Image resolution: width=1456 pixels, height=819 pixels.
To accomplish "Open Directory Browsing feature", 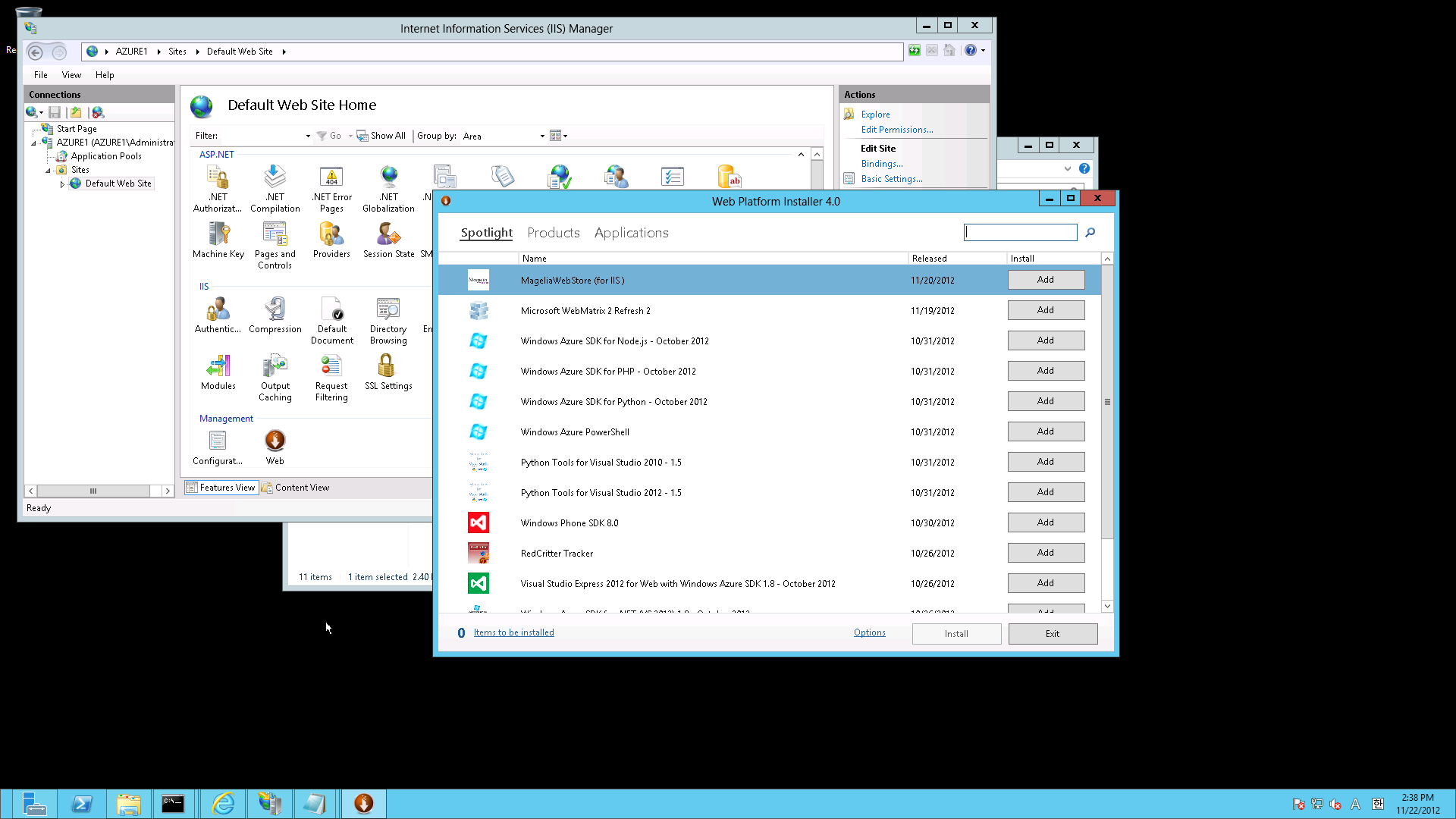I will tap(388, 321).
